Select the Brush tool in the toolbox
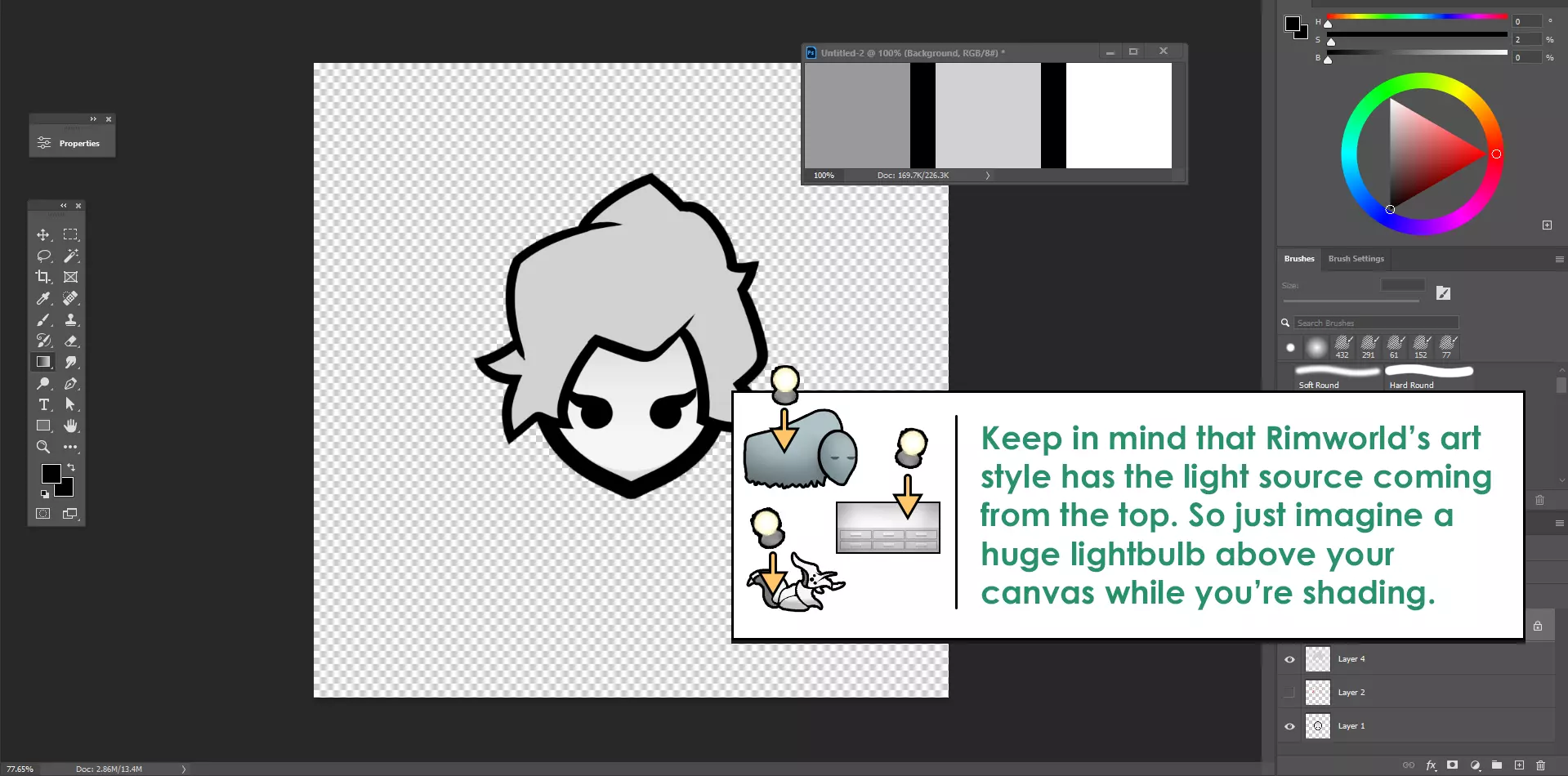The image size is (1568, 776). coord(43,320)
